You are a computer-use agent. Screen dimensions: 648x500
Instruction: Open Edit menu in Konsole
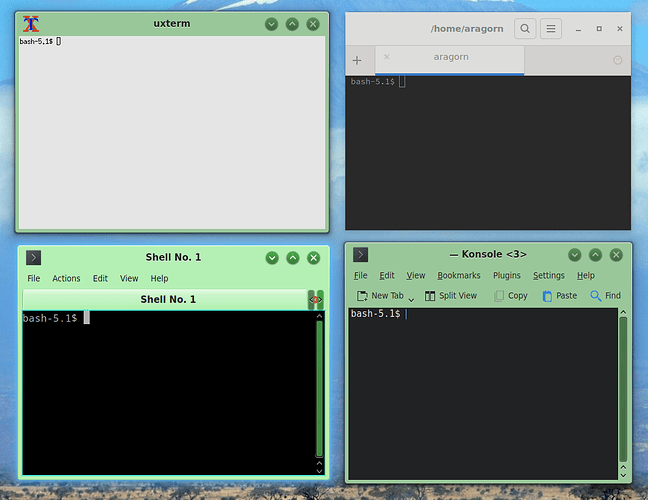pyautogui.click(x=387, y=276)
